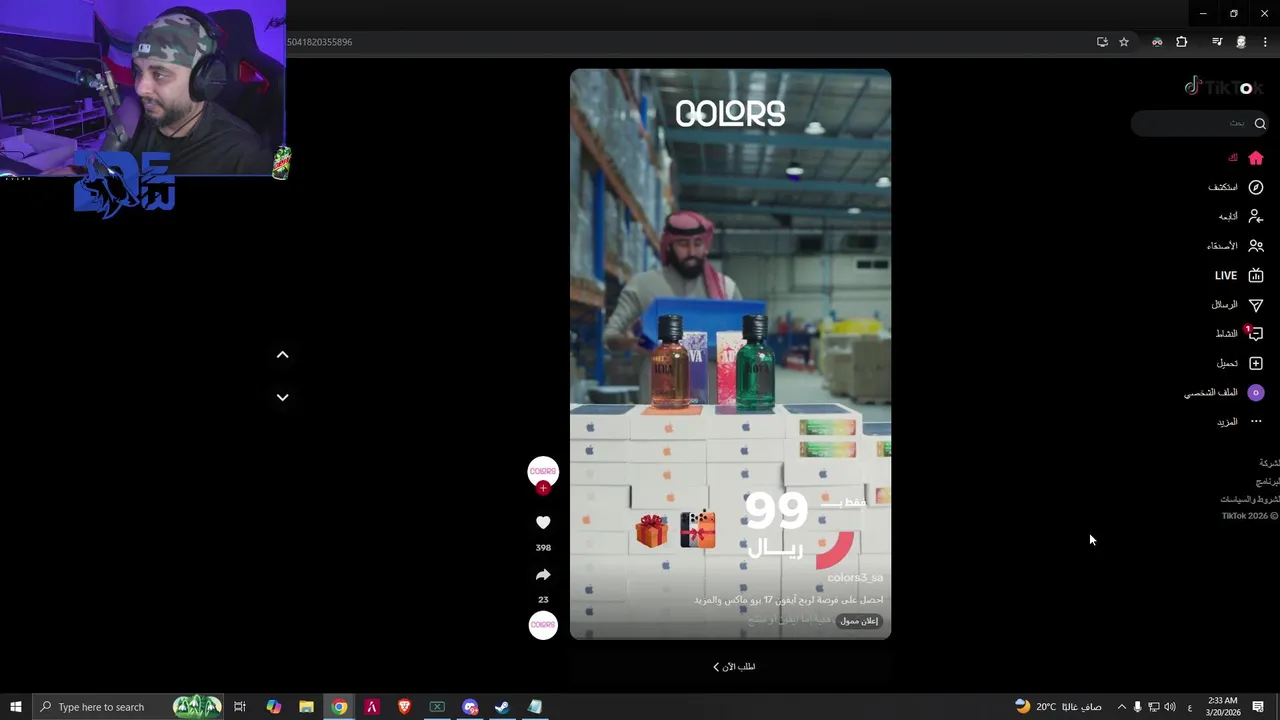Click the 'اطلب الآن' order now link
The image size is (1280, 720).
734,667
